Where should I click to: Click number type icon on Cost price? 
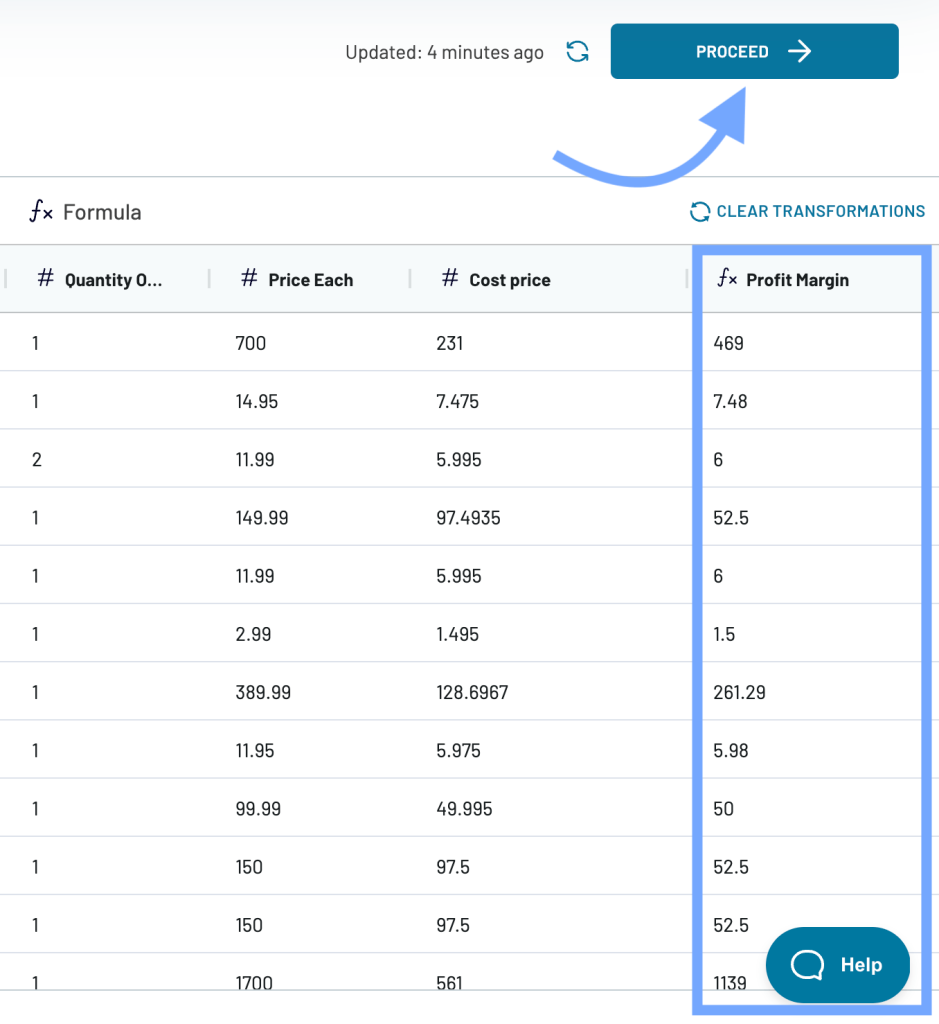point(449,278)
